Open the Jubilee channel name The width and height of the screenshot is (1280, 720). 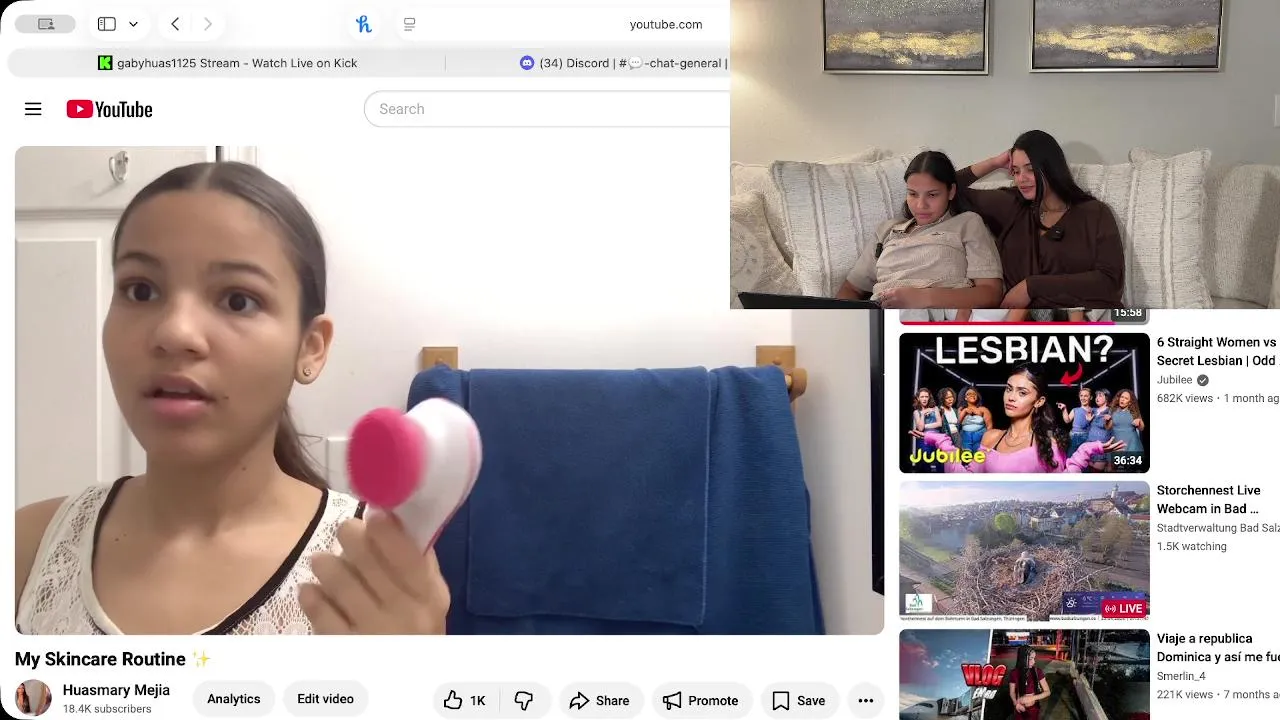[x=1175, y=380]
